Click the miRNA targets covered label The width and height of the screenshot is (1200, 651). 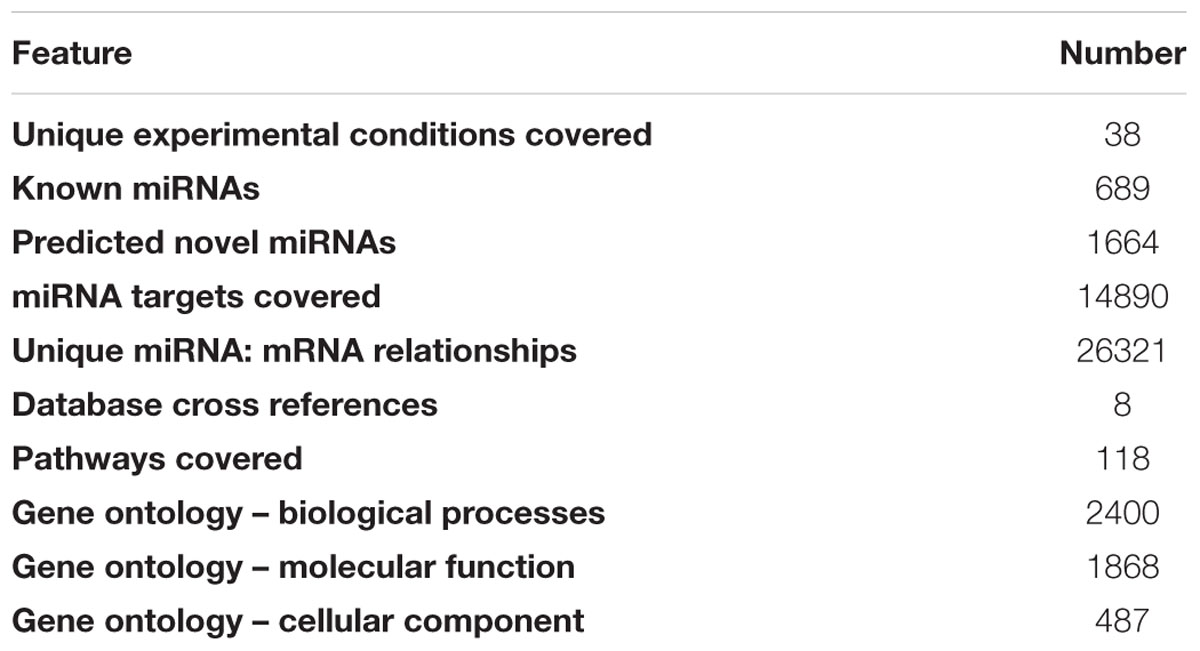[196, 296]
